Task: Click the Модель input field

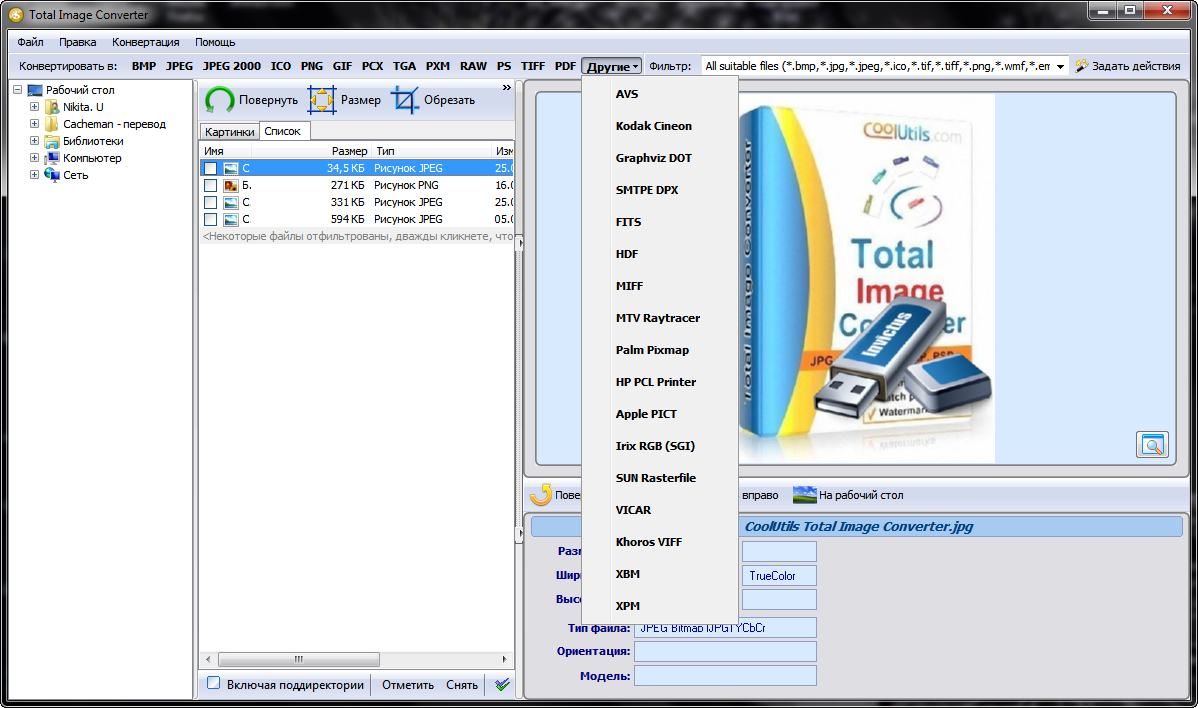Action: (x=725, y=676)
